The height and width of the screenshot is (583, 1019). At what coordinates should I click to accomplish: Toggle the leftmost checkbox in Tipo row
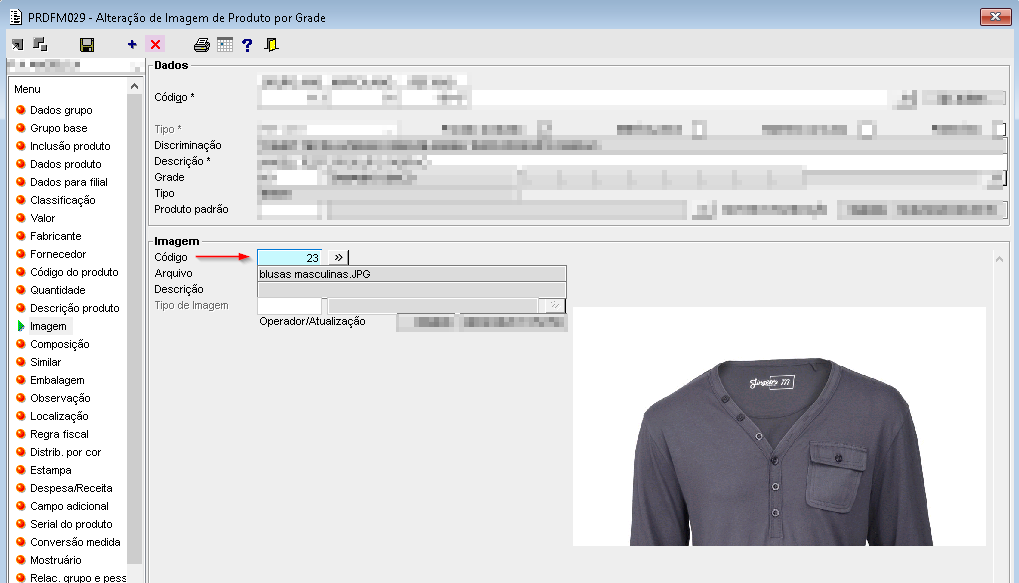(544, 129)
